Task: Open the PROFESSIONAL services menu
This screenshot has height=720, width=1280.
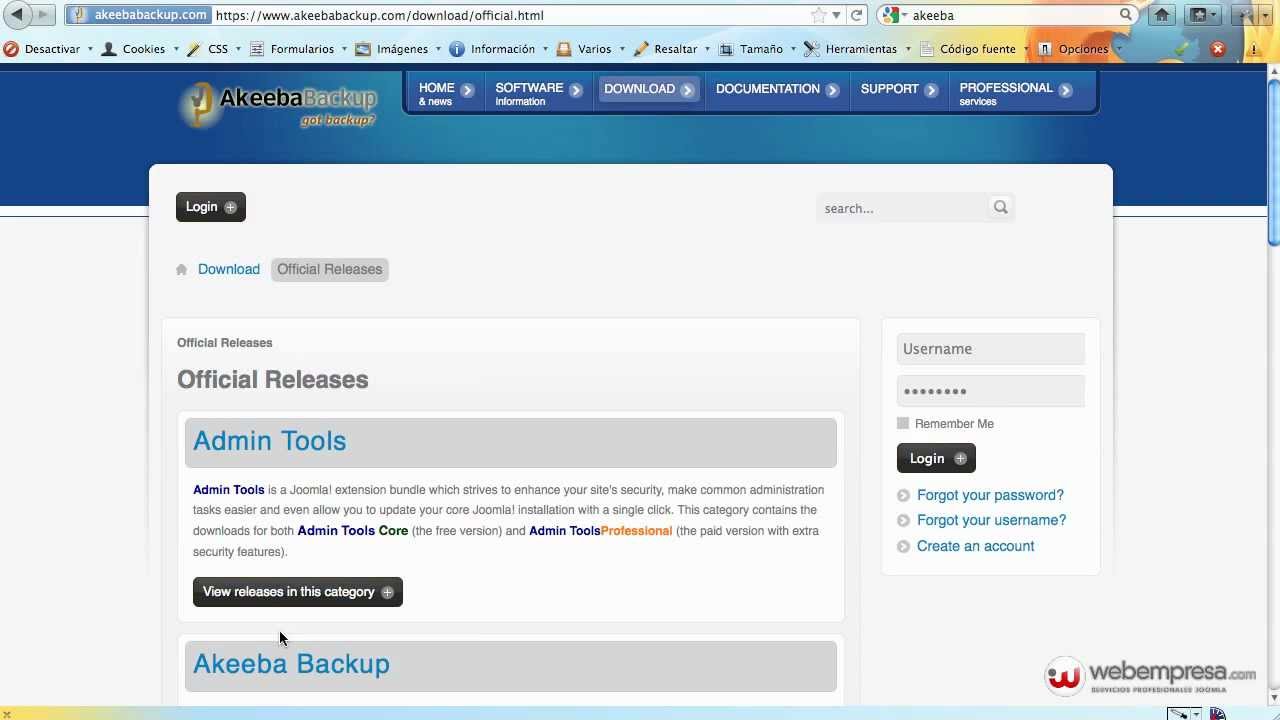Action: tap(1016, 93)
